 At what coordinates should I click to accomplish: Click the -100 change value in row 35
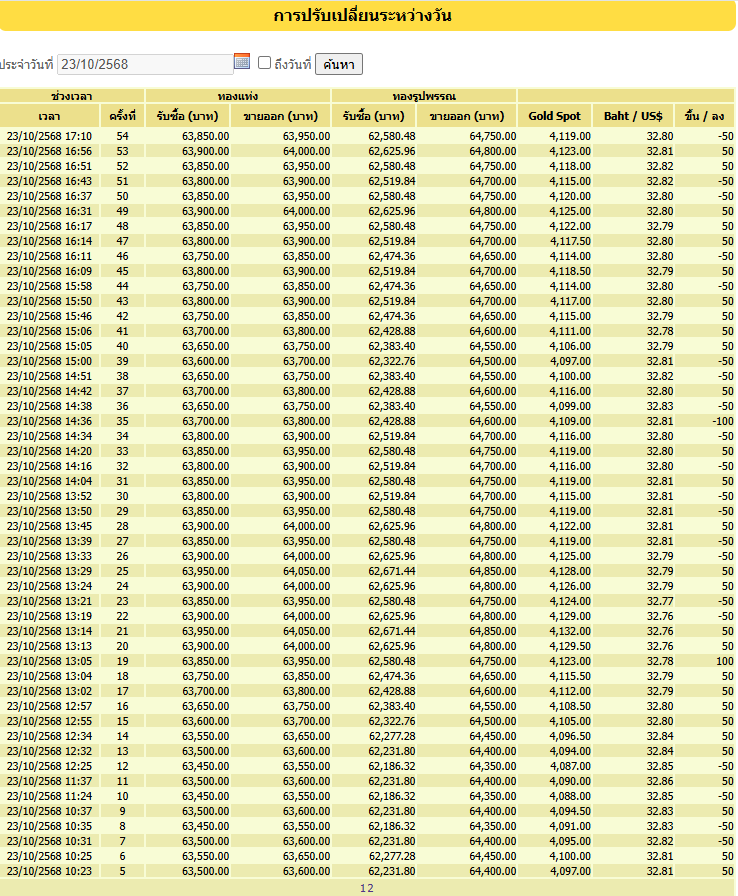click(723, 421)
